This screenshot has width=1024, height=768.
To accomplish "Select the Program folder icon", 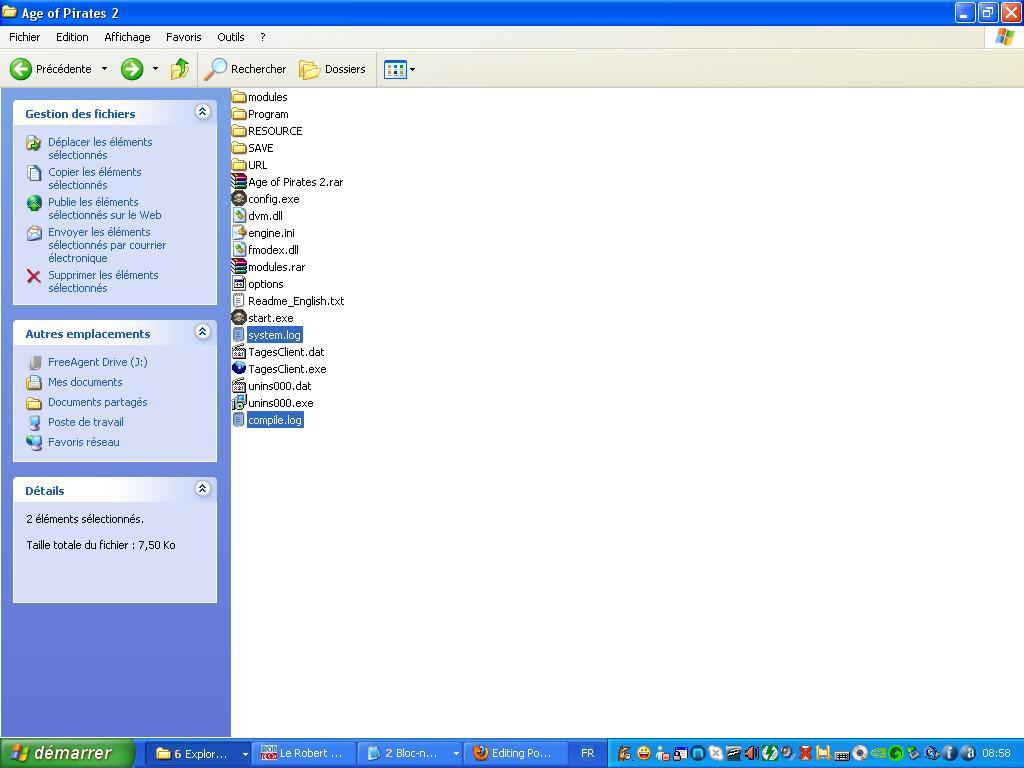I will 239,114.
